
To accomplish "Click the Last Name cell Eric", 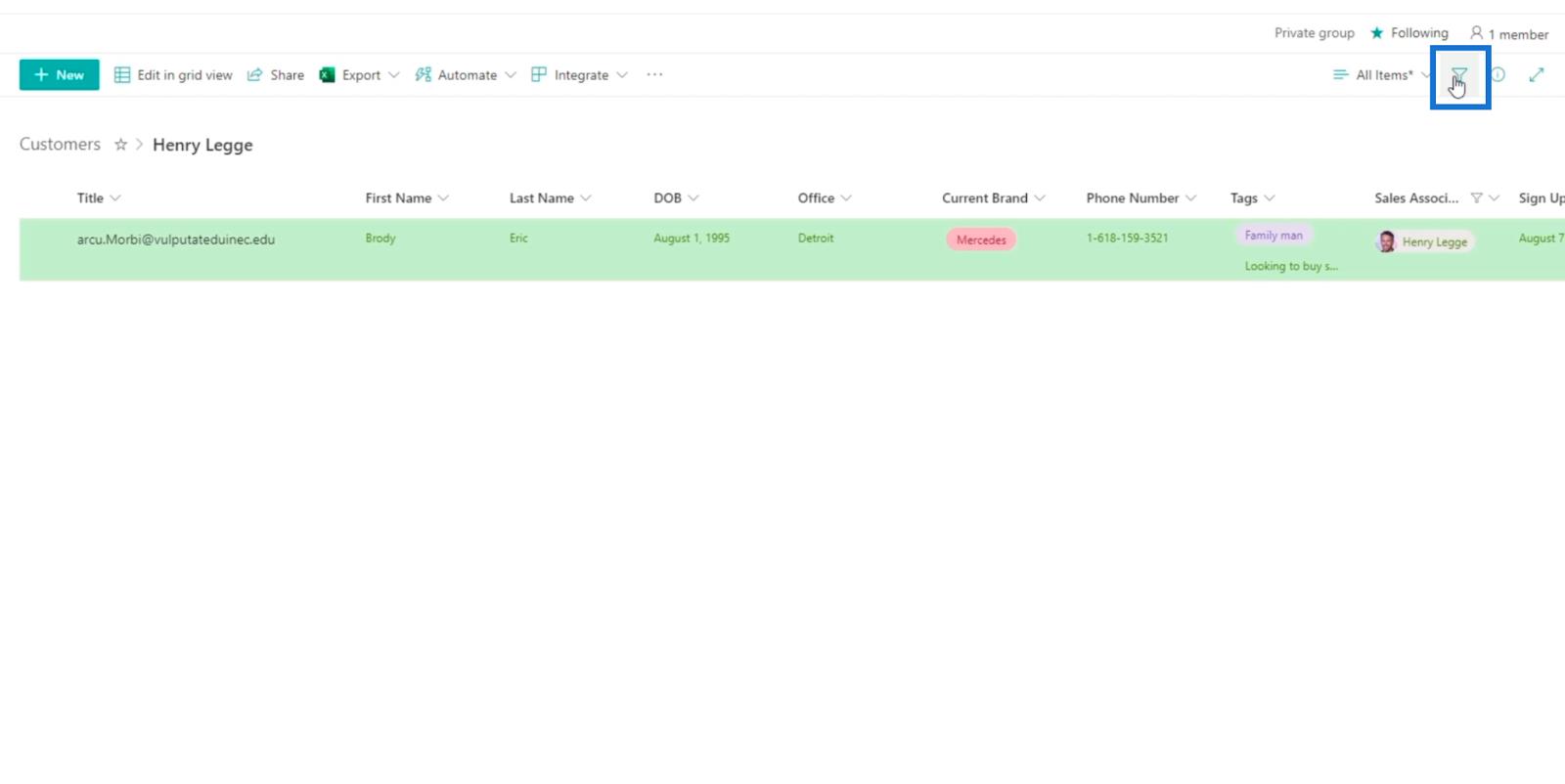I will pyautogui.click(x=518, y=238).
